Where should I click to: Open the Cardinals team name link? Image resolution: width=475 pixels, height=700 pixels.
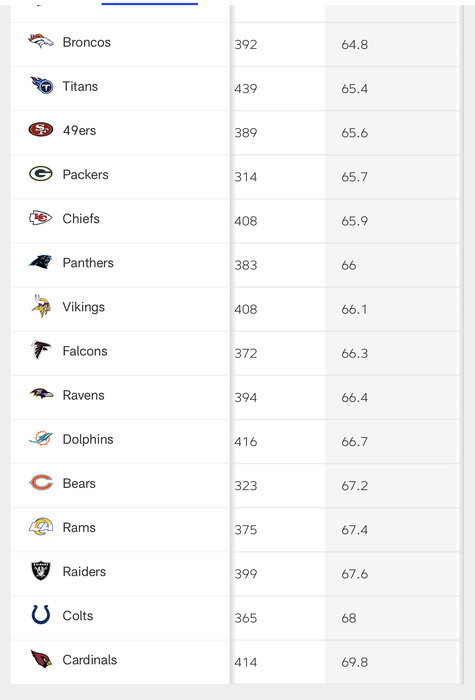(90, 660)
